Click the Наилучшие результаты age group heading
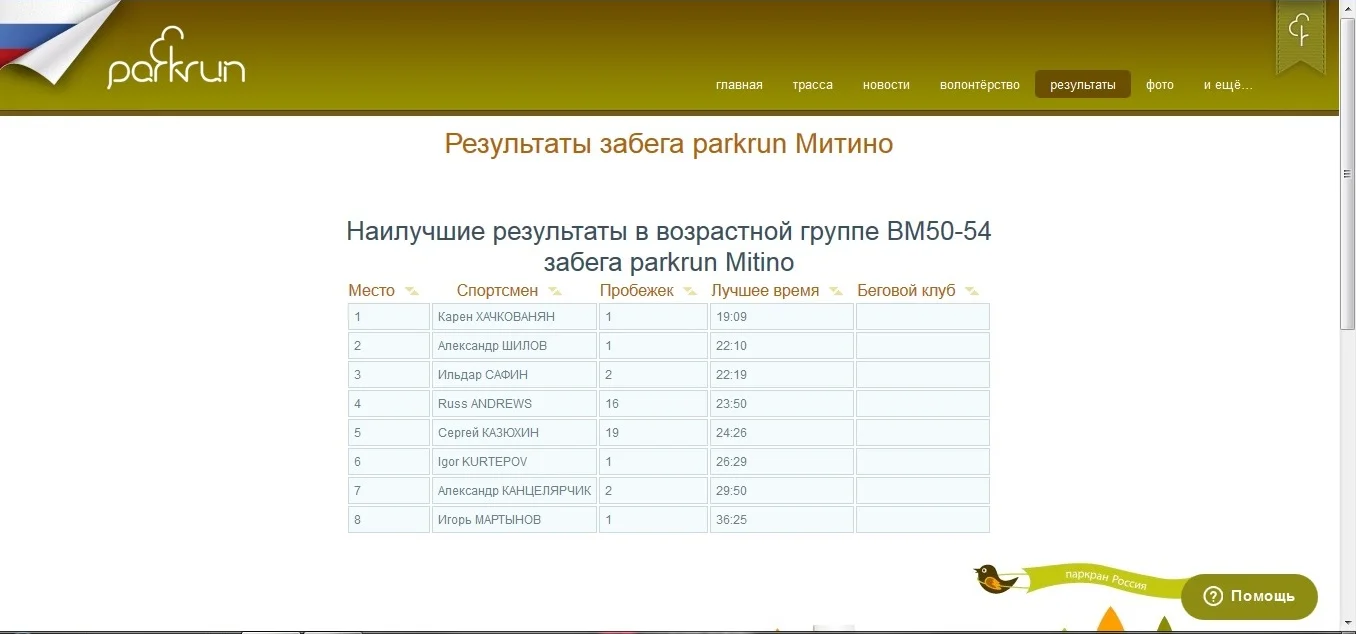Viewport: 1356px width, 634px height. (x=669, y=247)
